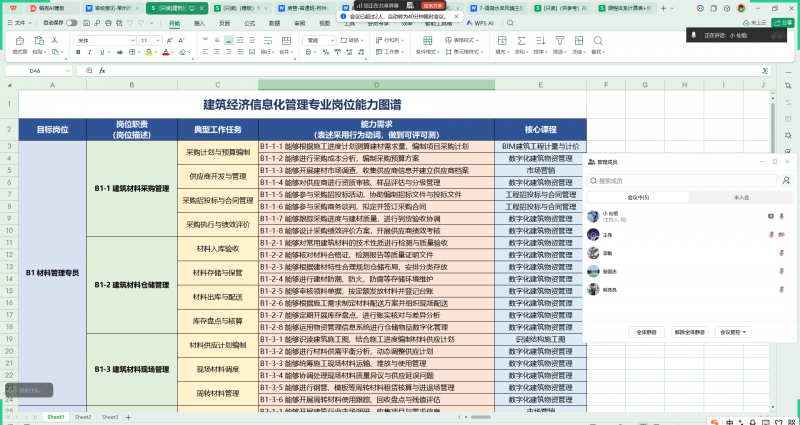Image resolution: width=800 pixels, height=425 pixels.
Task: Click the search members input field
Action: pos(682,180)
